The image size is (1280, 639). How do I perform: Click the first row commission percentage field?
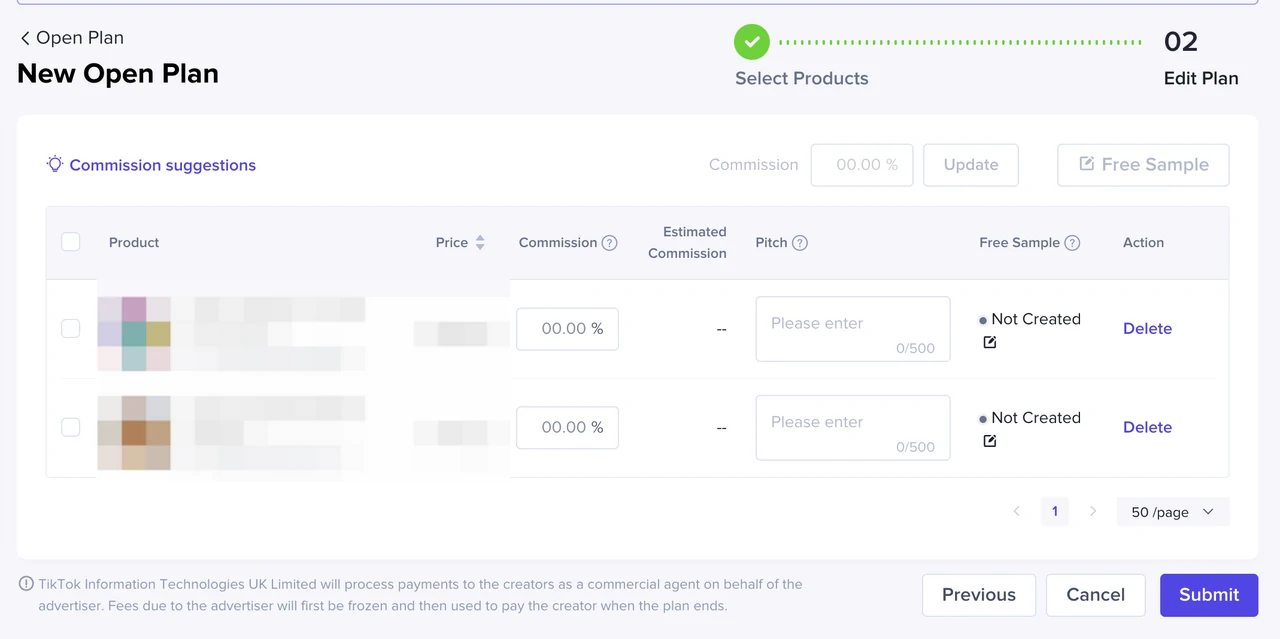click(567, 329)
